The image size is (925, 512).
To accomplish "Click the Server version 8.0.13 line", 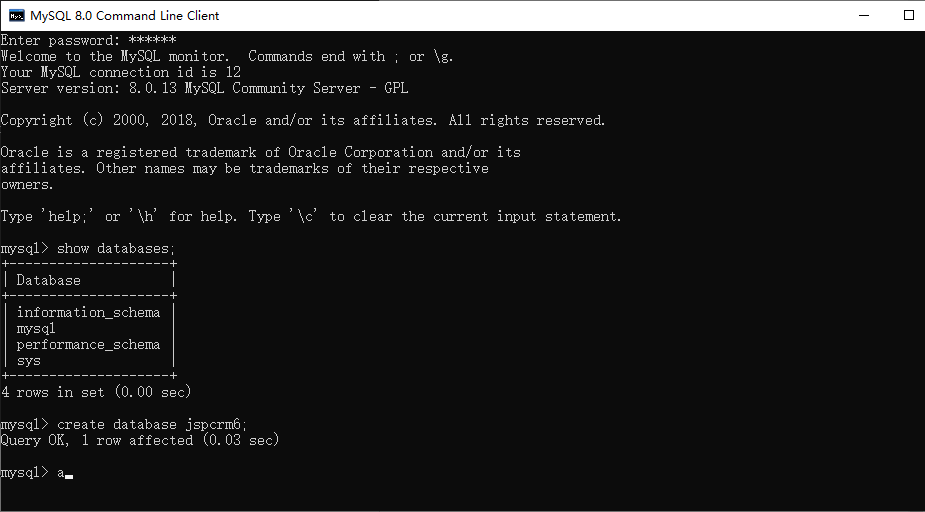I will coord(204,88).
